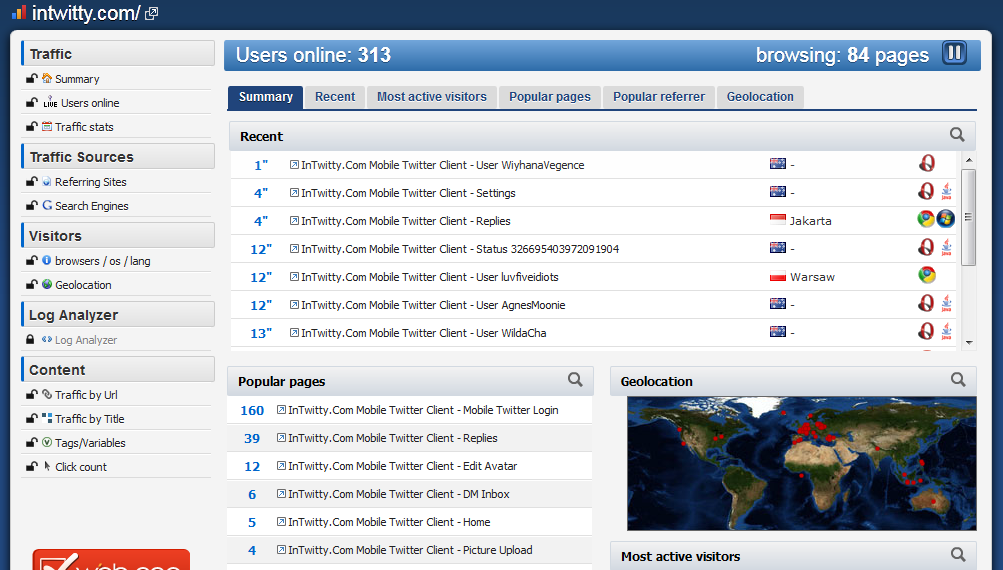
Task: Go to Referring Sites
Action: click(91, 182)
